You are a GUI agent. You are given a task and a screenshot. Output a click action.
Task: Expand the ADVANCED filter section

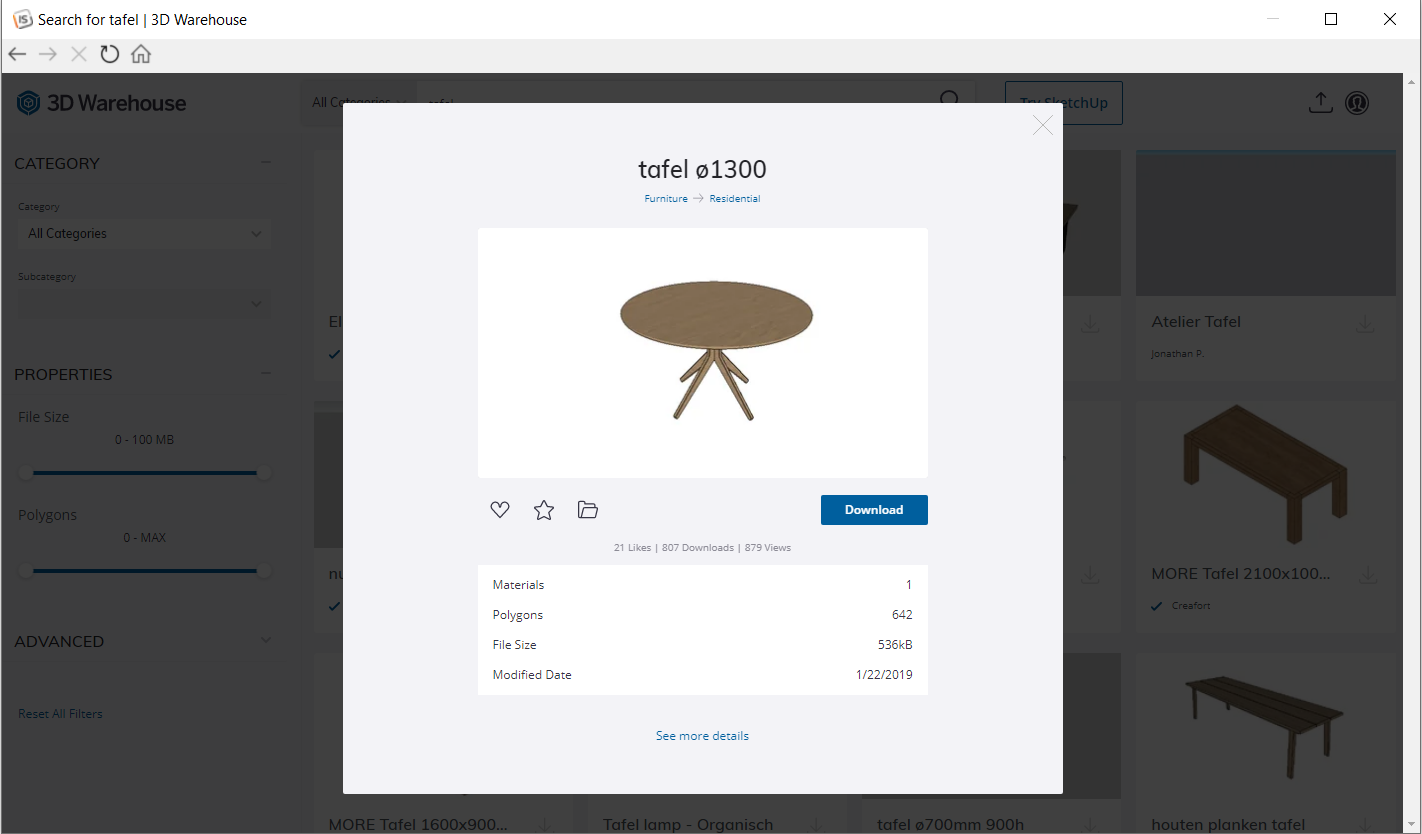pos(266,641)
